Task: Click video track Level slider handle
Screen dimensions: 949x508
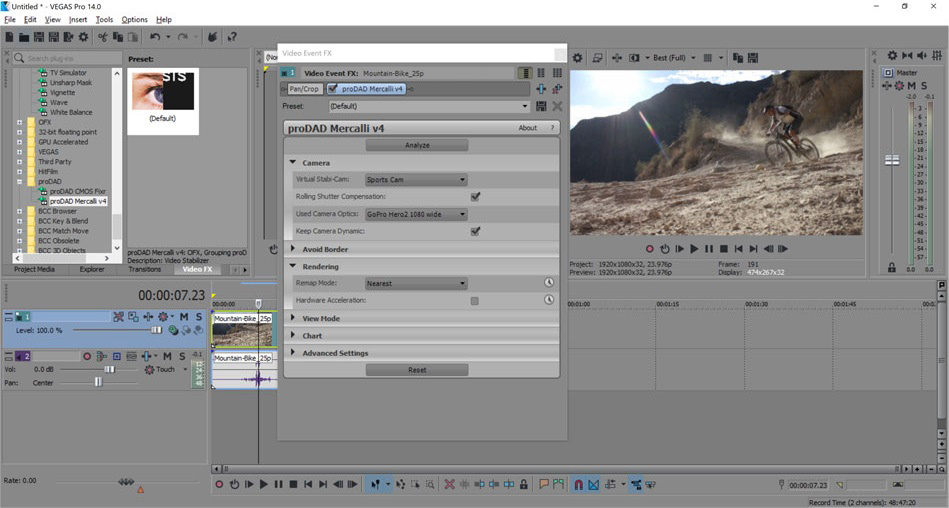Action: [157, 331]
